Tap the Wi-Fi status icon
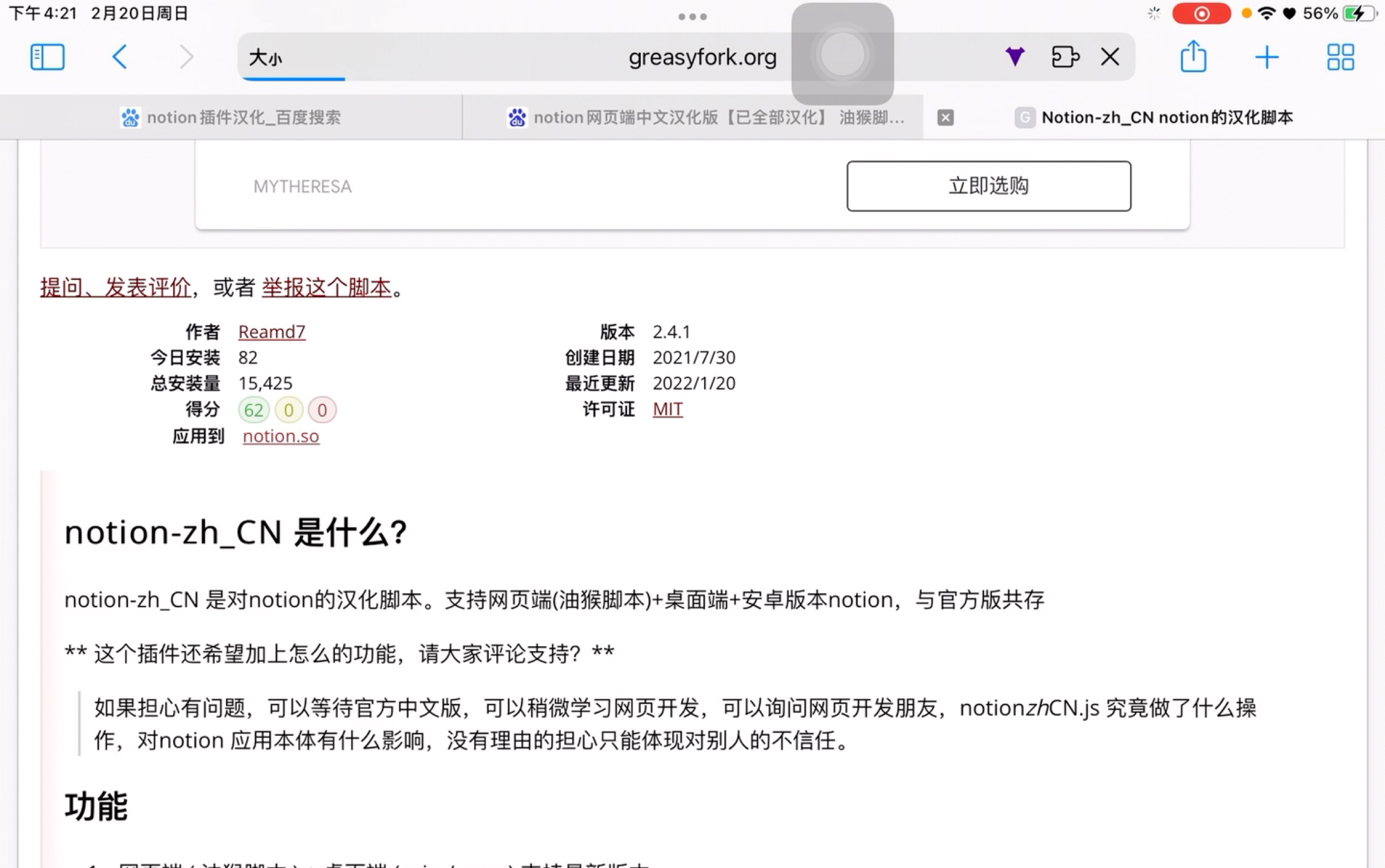 [1267, 13]
